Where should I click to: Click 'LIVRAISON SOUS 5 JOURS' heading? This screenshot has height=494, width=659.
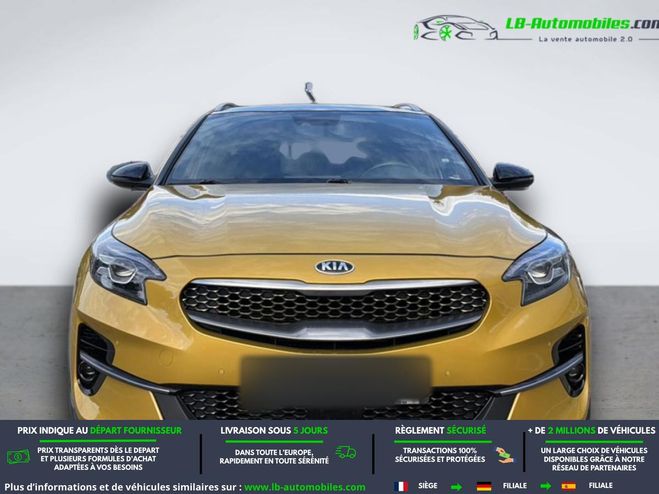(x=274, y=431)
